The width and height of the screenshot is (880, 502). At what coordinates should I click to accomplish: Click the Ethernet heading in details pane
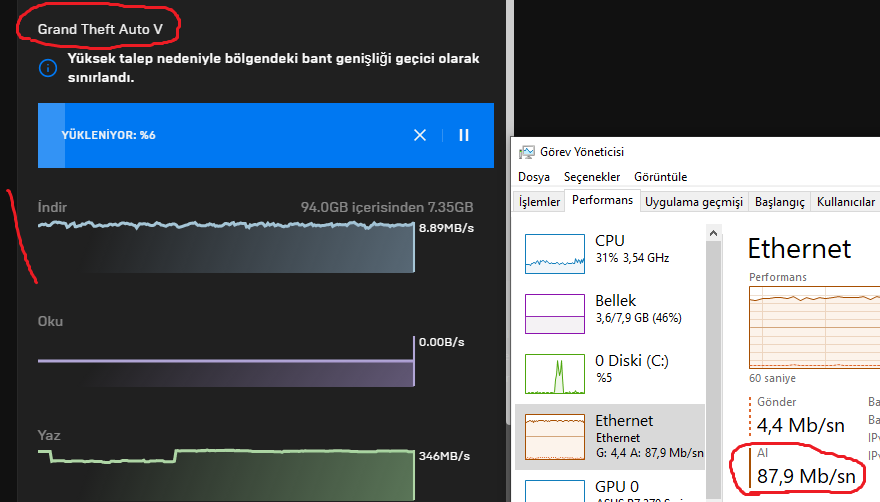[799, 248]
